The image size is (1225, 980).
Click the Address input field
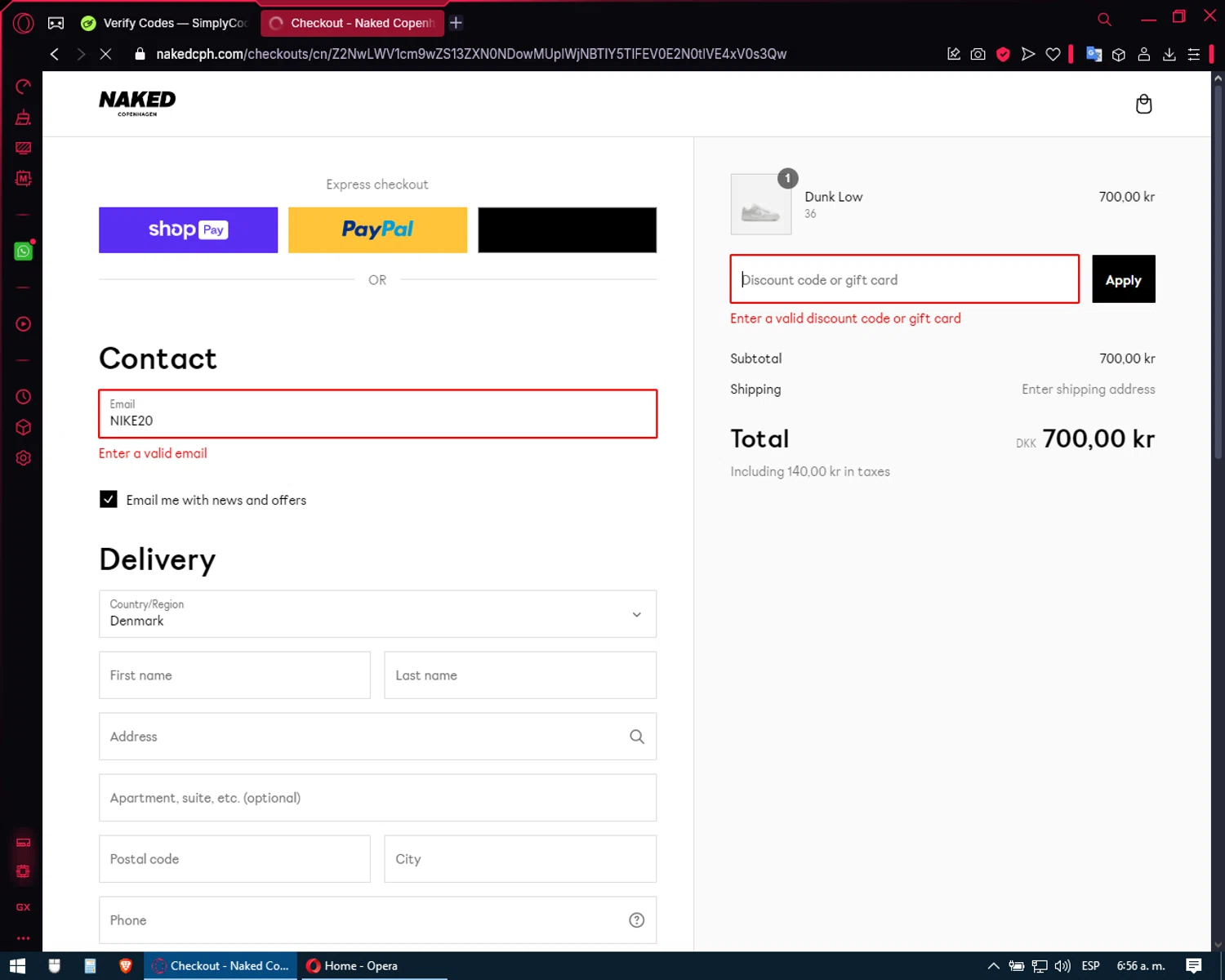[377, 736]
